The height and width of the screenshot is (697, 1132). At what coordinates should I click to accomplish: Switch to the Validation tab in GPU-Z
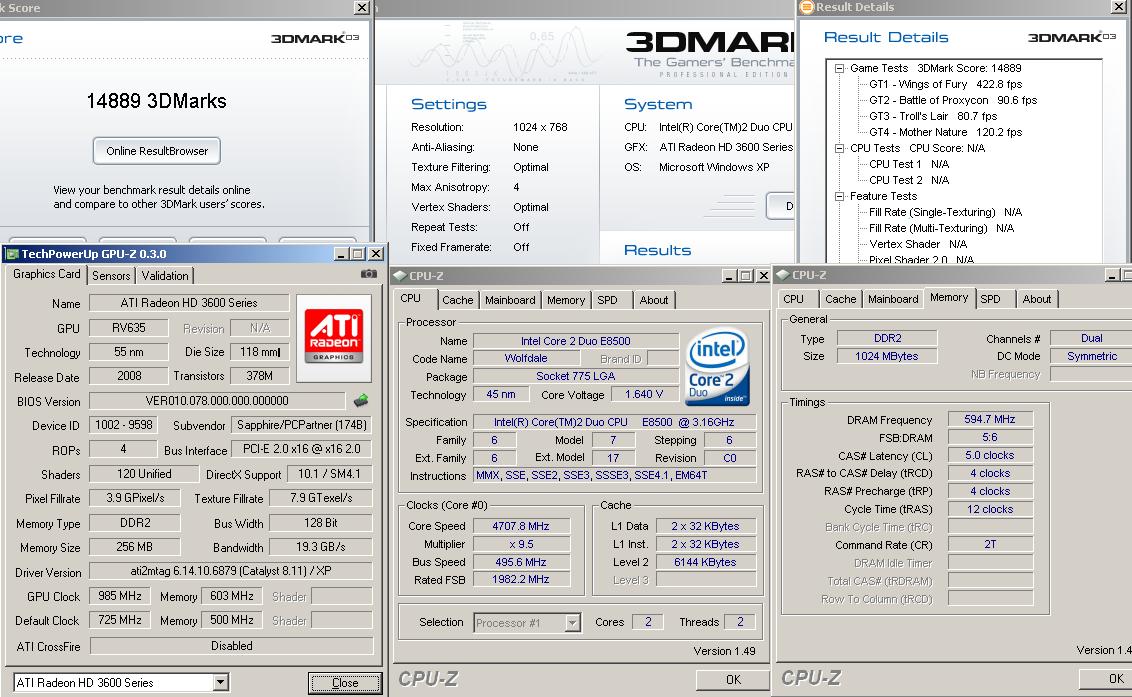[165, 275]
